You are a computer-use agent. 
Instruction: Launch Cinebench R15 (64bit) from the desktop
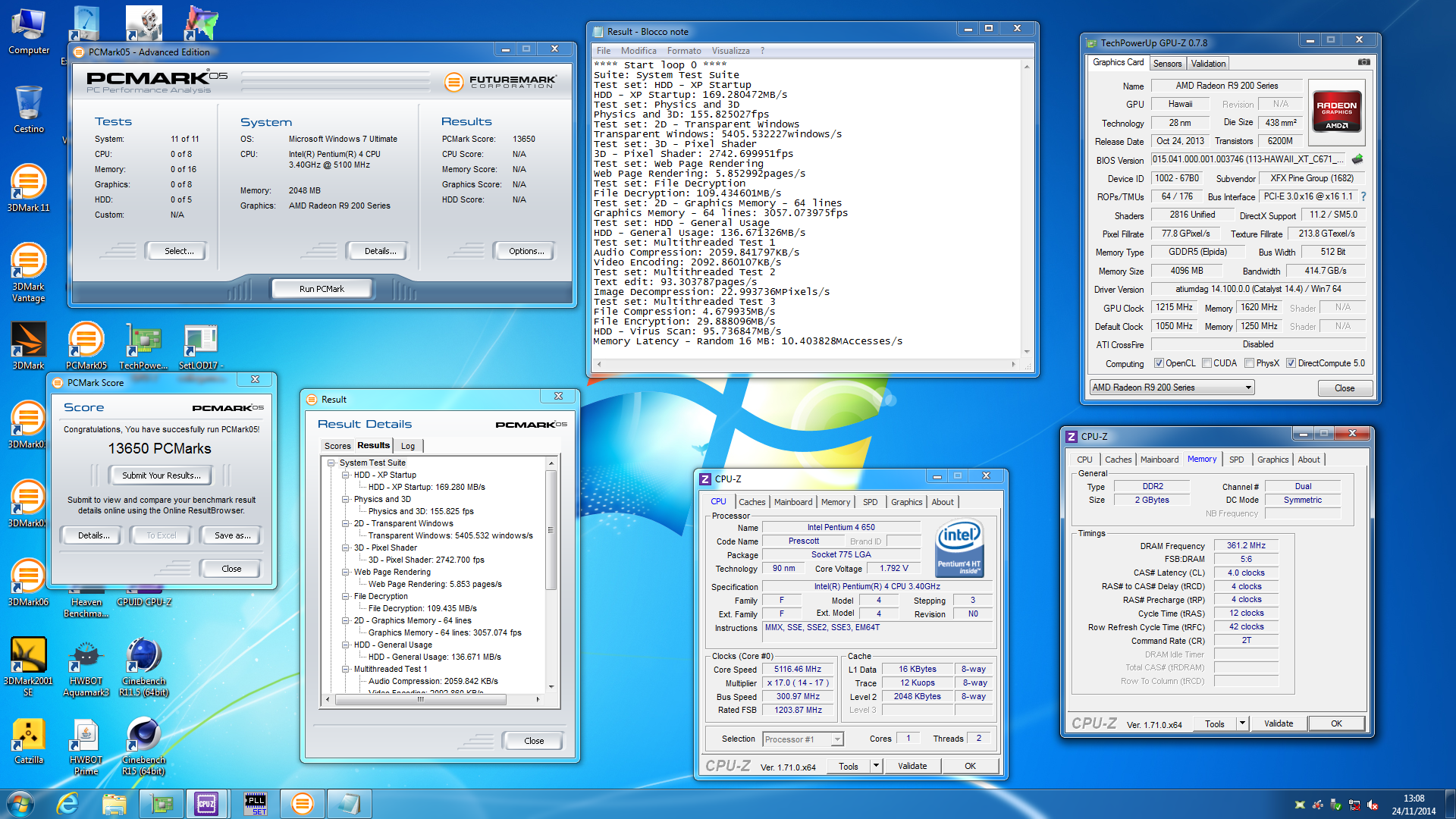[143, 745]
